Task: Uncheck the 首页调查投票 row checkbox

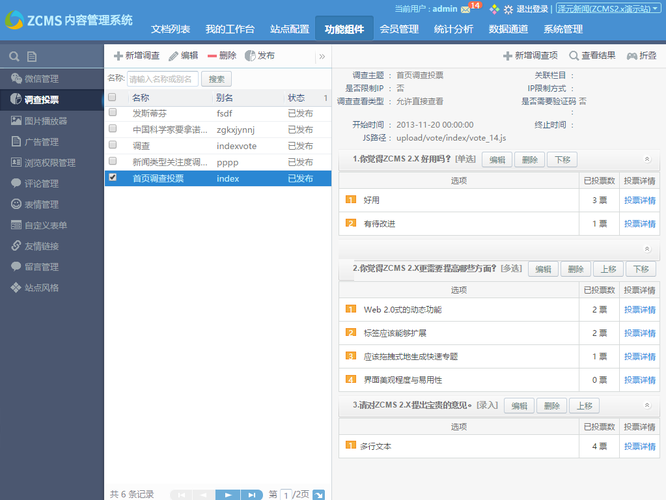Action: 112,178
